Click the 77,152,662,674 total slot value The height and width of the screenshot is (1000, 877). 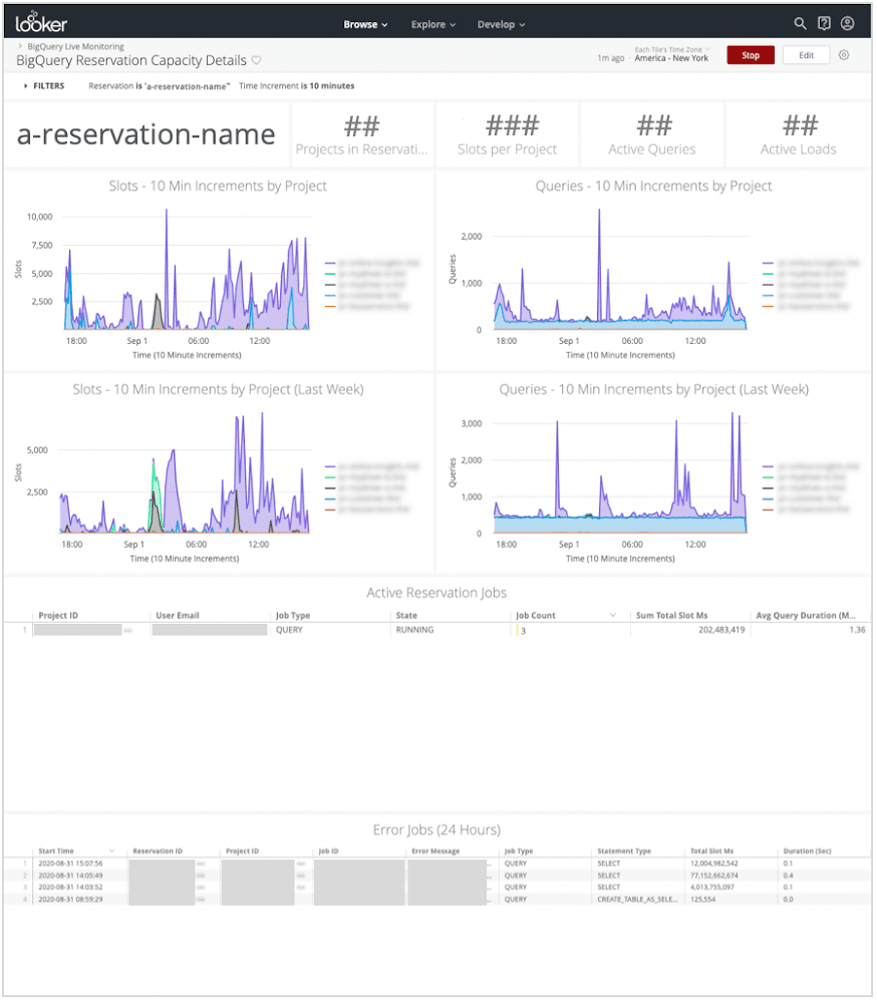714,876
